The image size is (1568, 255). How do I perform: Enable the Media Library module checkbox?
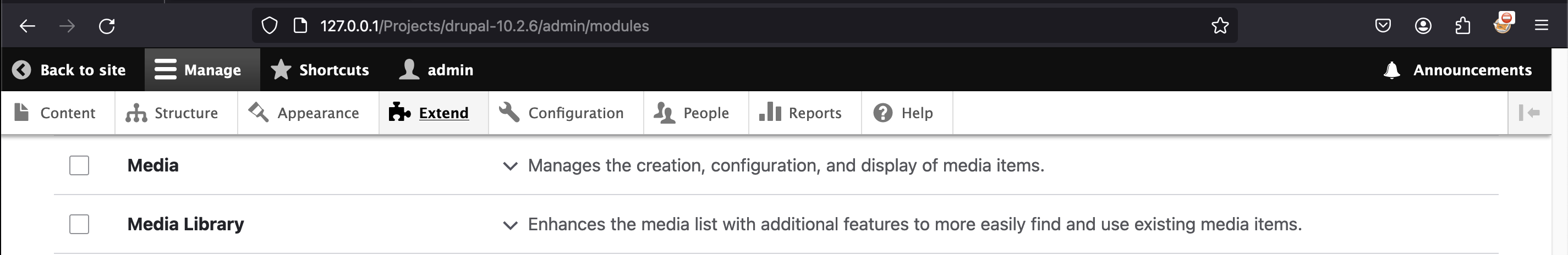click(79, 225)
